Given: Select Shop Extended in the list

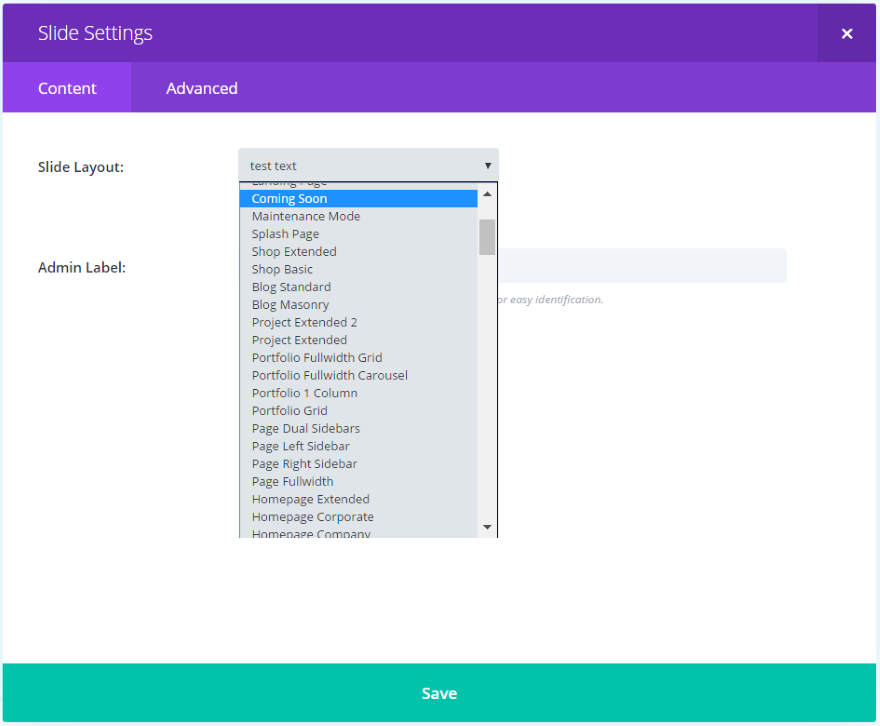Looking at the screenshot, I should 294,252.
